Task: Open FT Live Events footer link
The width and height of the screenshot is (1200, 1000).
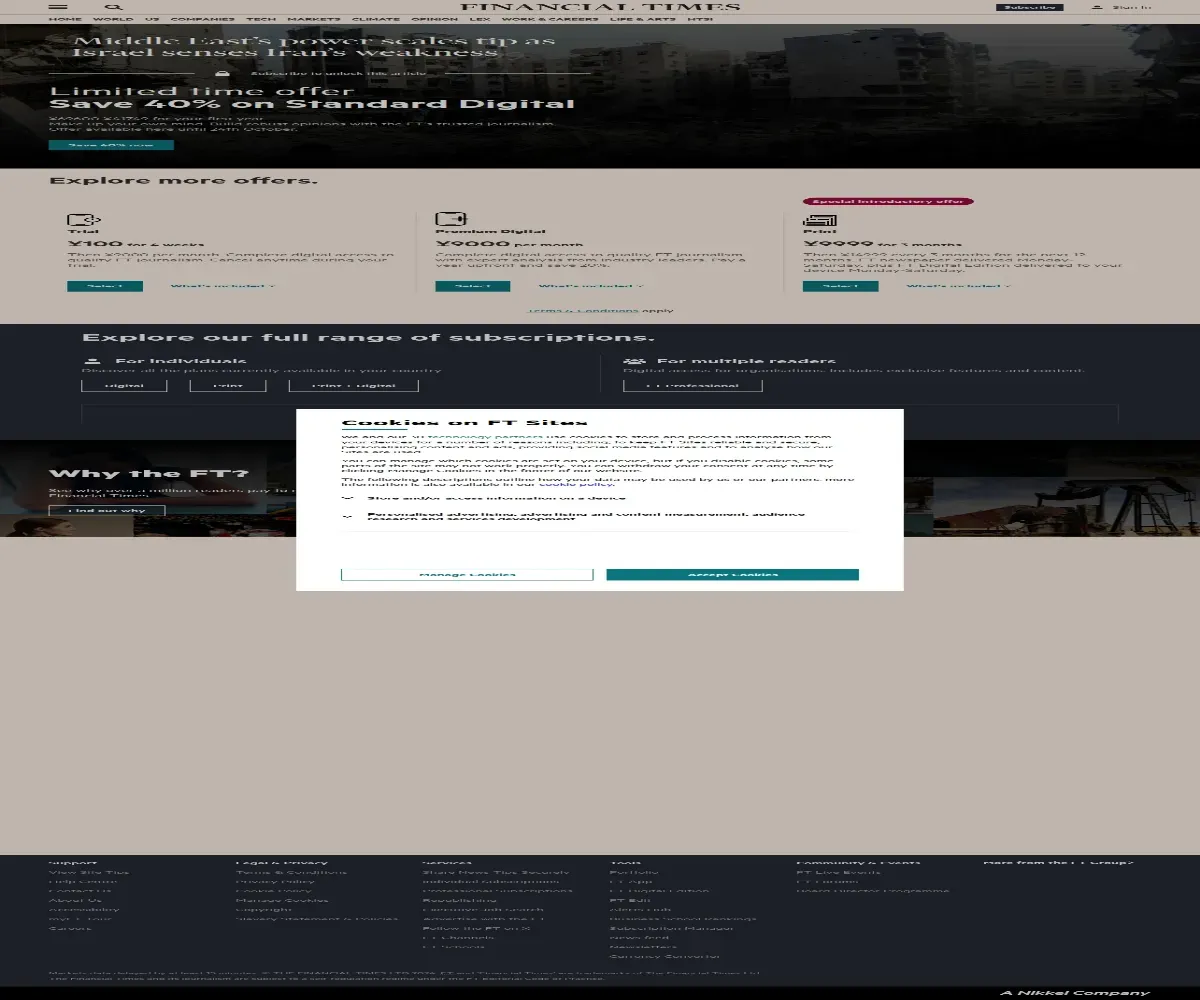Action: click(x=839, y=872)
